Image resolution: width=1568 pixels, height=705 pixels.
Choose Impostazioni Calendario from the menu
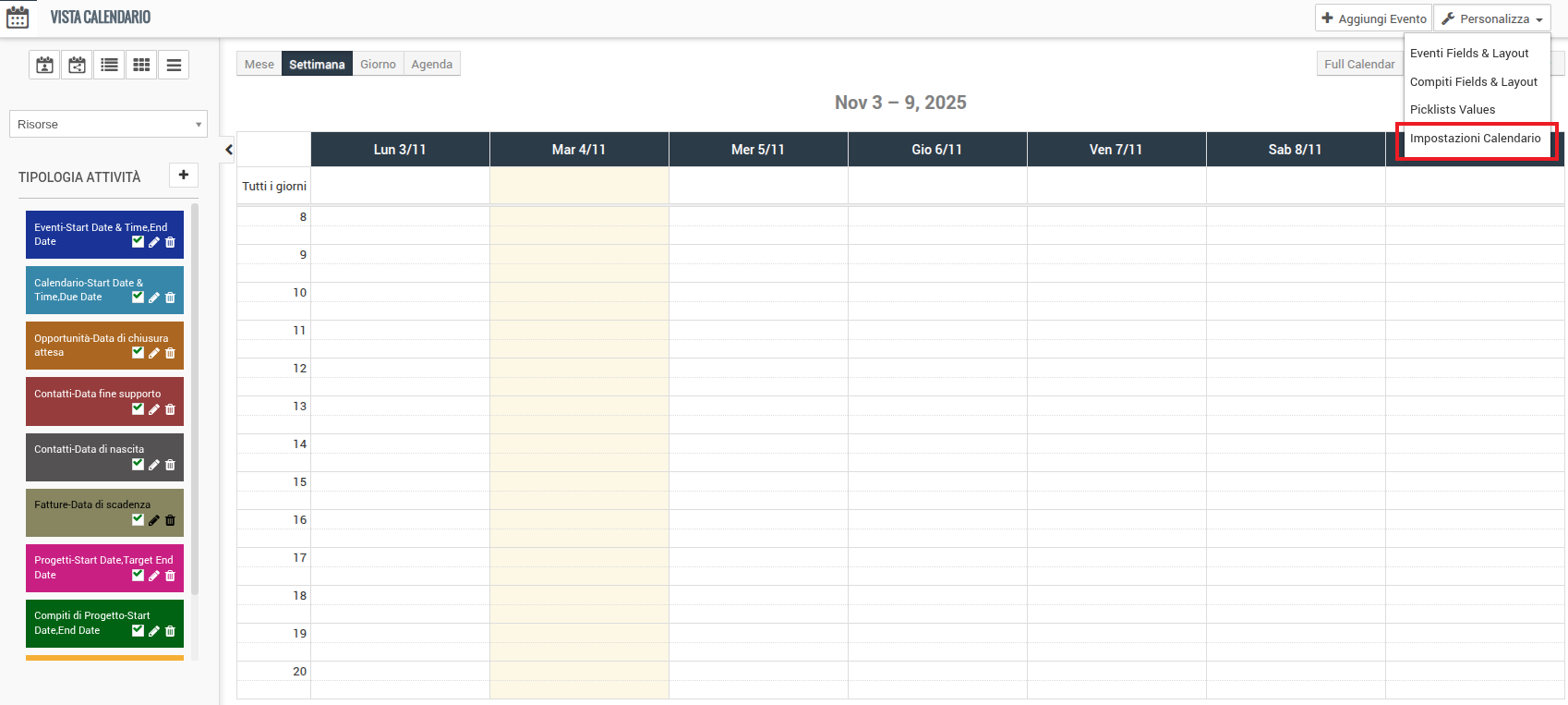coord(1475,139)
